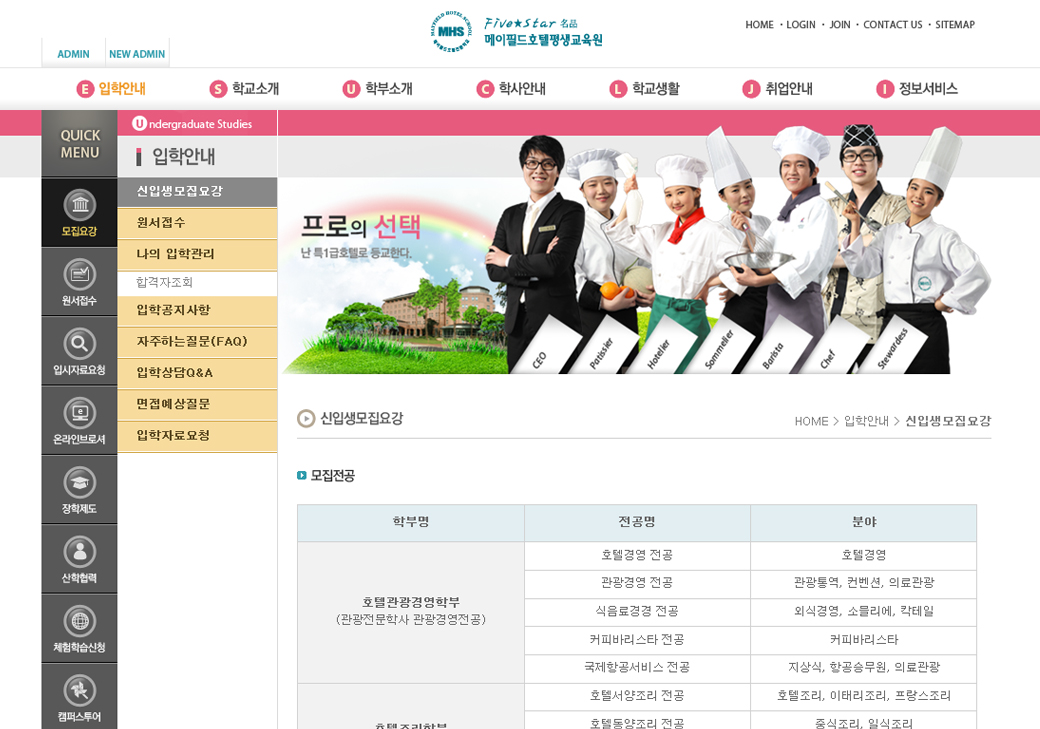Click 입학안내 in the breadcrumb
This screenshot has height=729, width=1040.
[866, 421]
